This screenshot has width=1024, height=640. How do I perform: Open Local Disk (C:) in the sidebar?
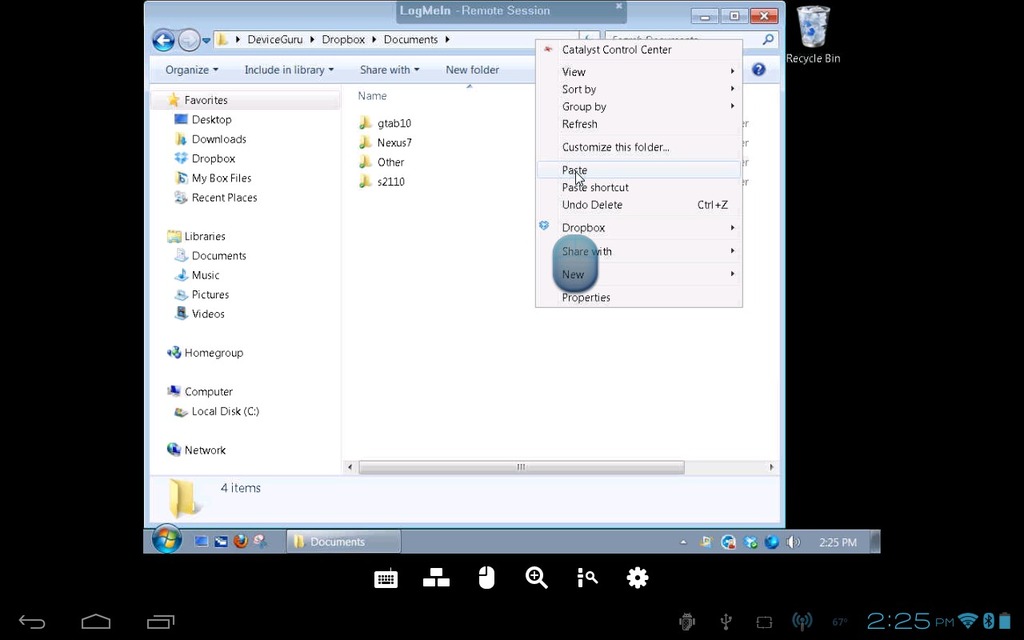(x=217, y=411)
